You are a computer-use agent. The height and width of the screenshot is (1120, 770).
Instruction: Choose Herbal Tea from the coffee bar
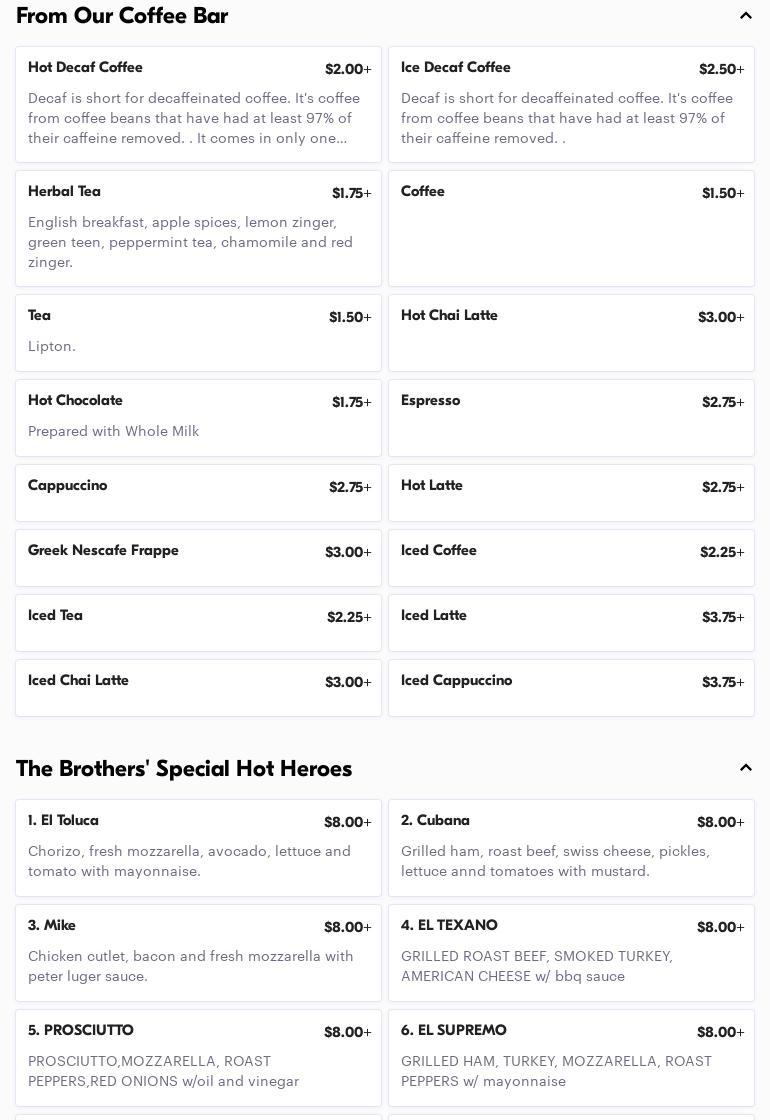[198, 228]
